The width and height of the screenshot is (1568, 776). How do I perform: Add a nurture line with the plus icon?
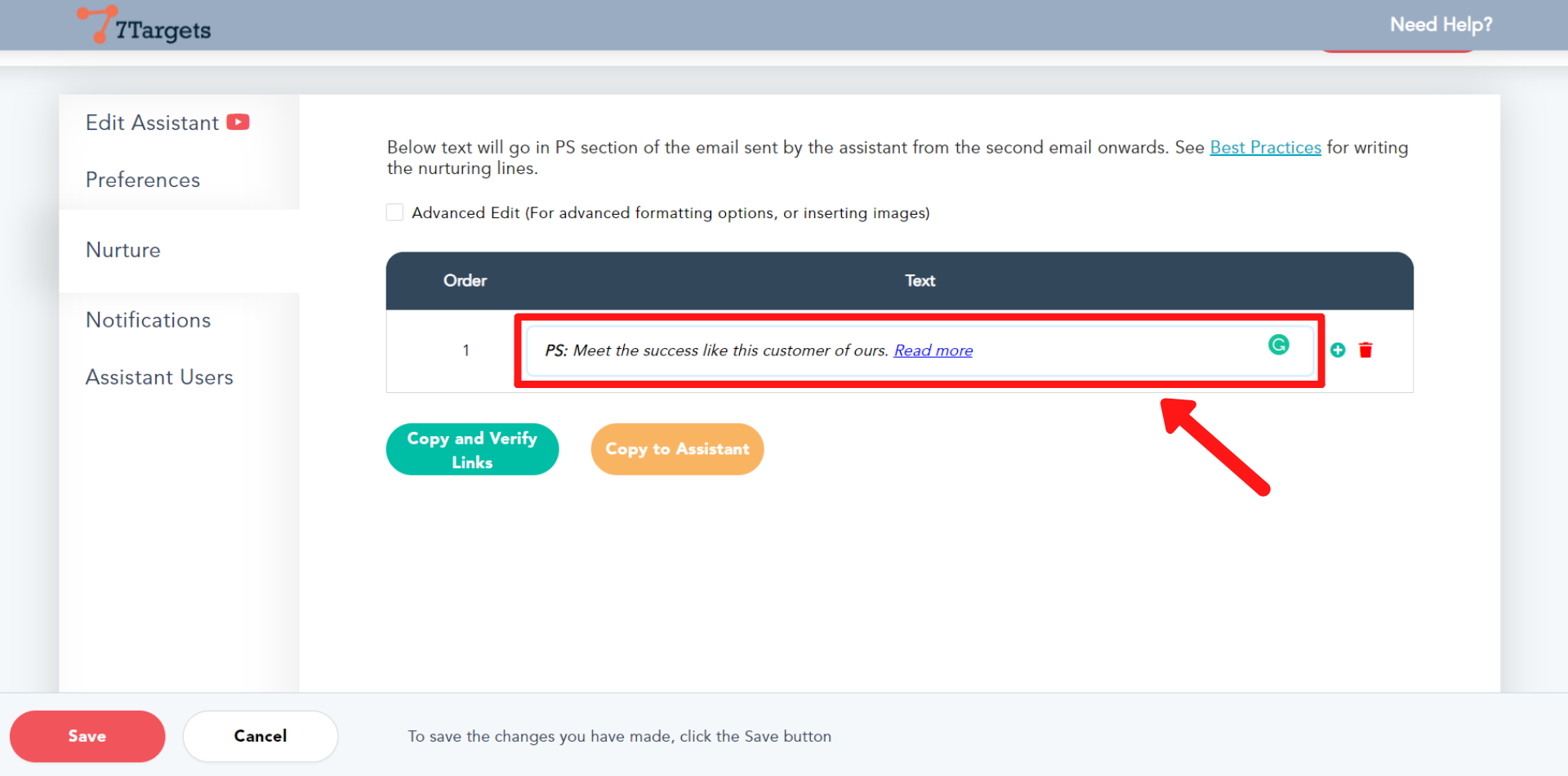pyautogui.click(x=1338, y=350)
